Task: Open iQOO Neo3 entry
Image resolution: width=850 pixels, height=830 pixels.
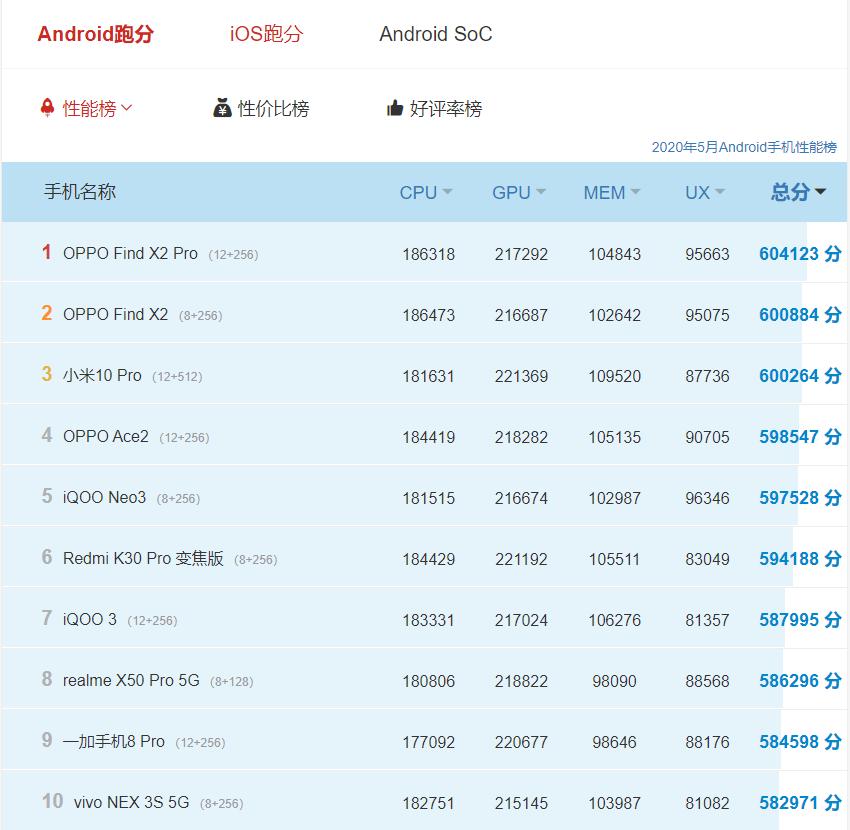Action: coord(104,497)
